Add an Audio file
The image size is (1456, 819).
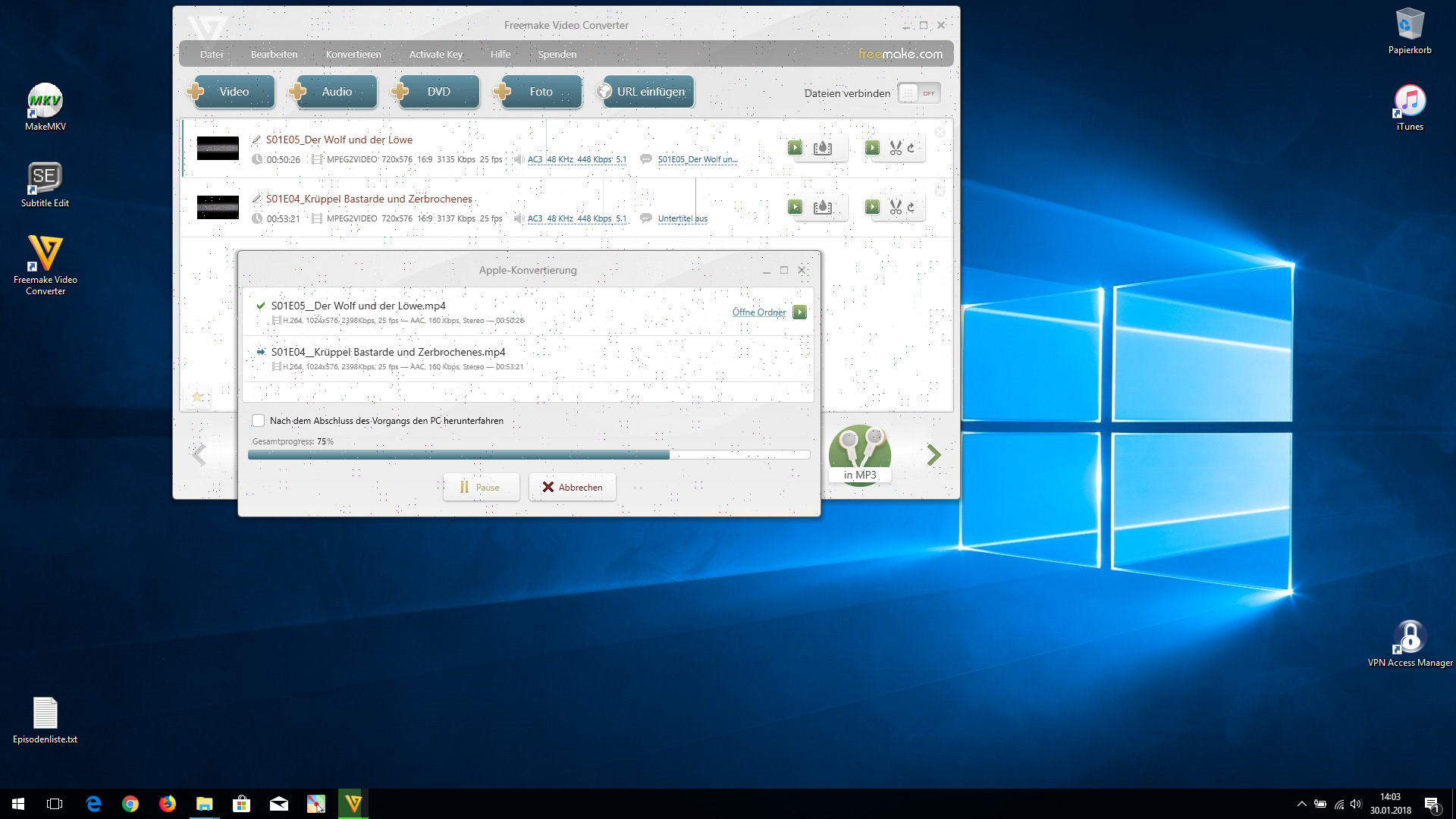coord(334,92)
